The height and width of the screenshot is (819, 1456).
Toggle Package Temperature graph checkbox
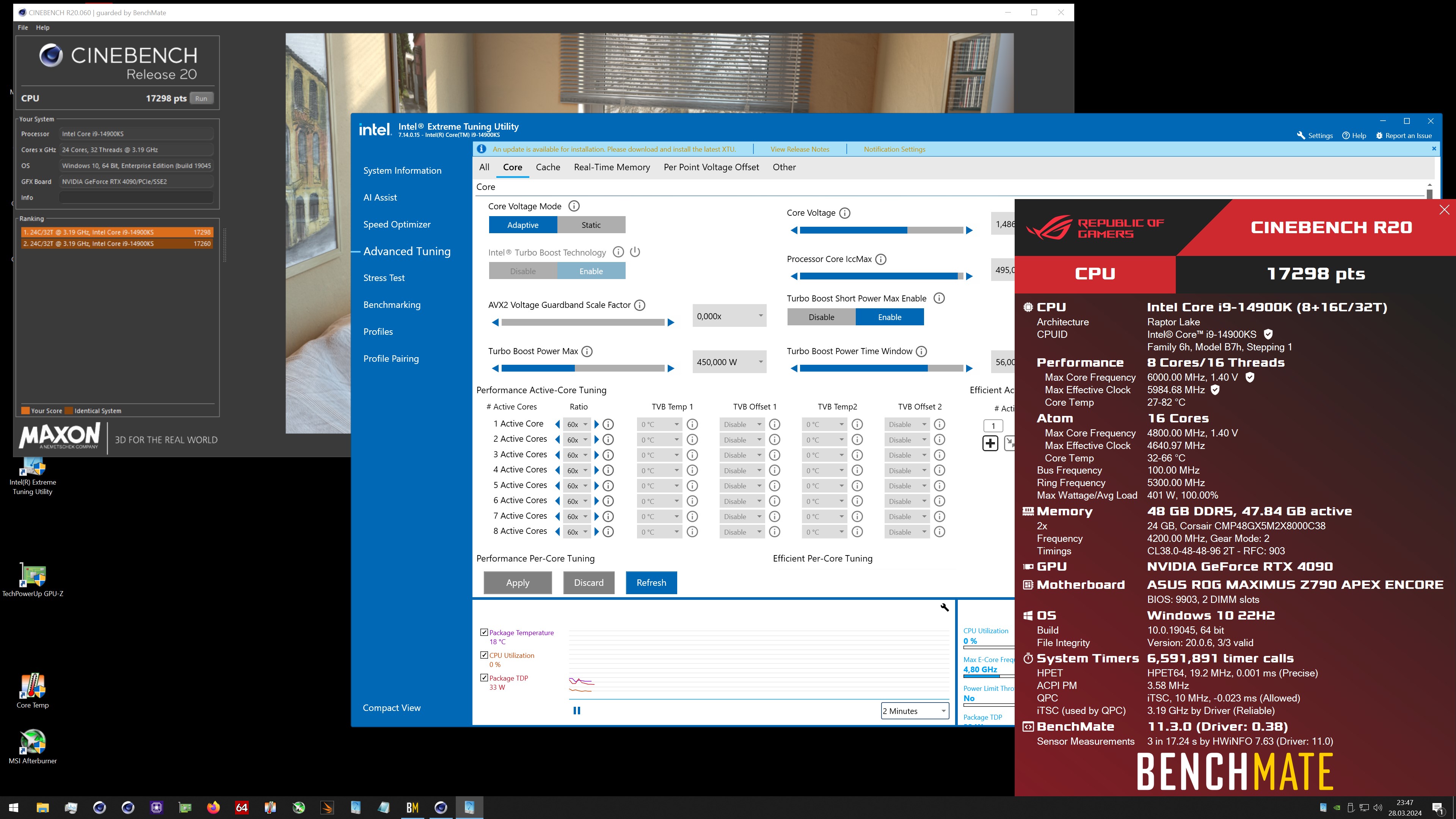point(484,632)
